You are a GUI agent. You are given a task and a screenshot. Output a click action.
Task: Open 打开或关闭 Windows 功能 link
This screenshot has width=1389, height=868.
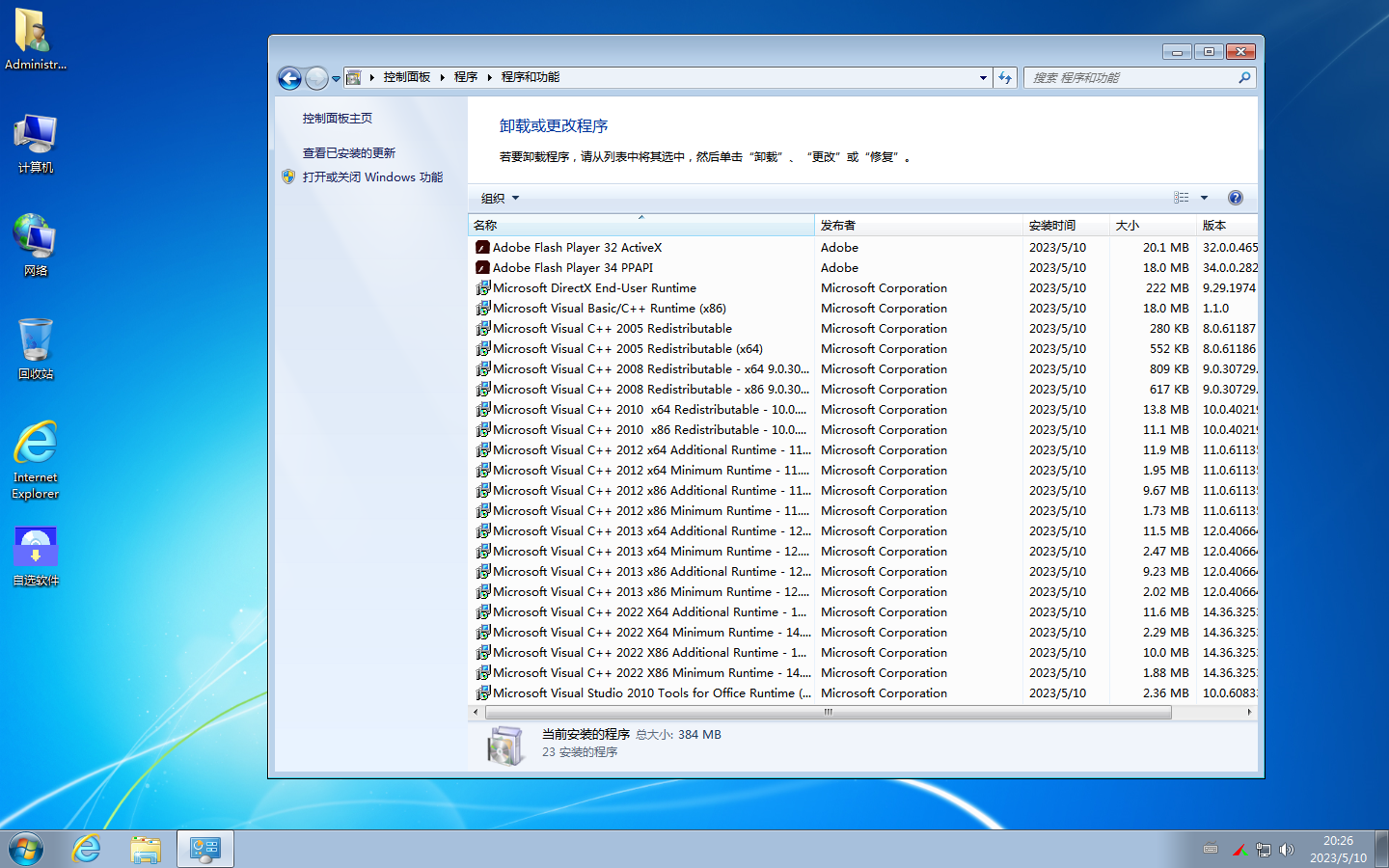[x=372, y=176]
